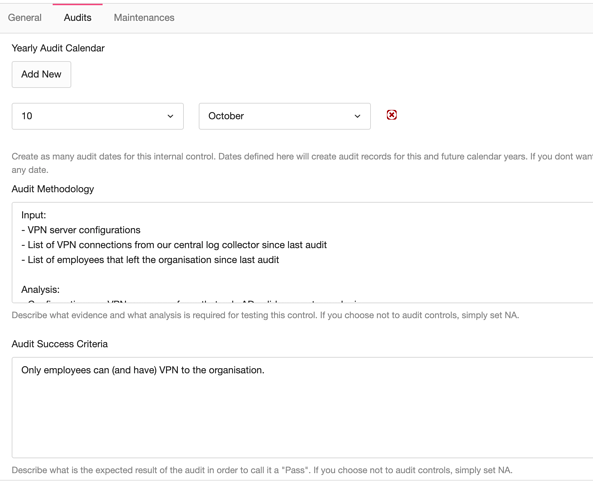Switch to the General tab
Image resolution: width=593 pixels, height=500 pixels.
click(x=25, y=18)
